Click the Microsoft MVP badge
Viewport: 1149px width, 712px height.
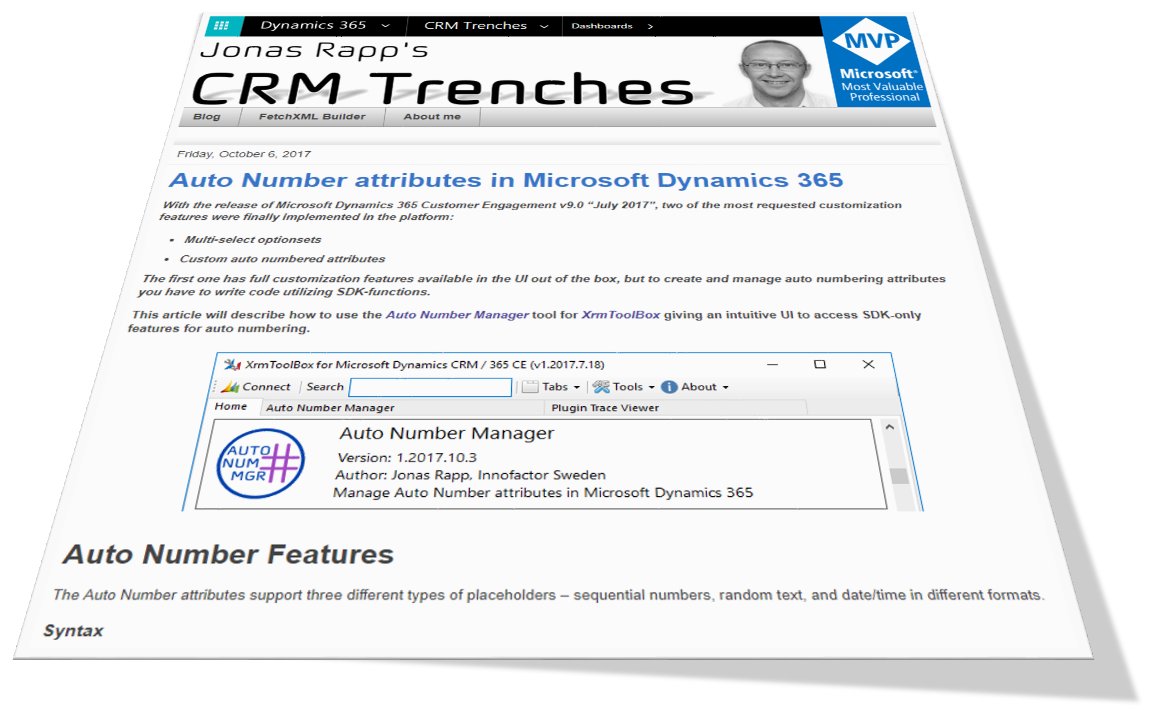877,62
